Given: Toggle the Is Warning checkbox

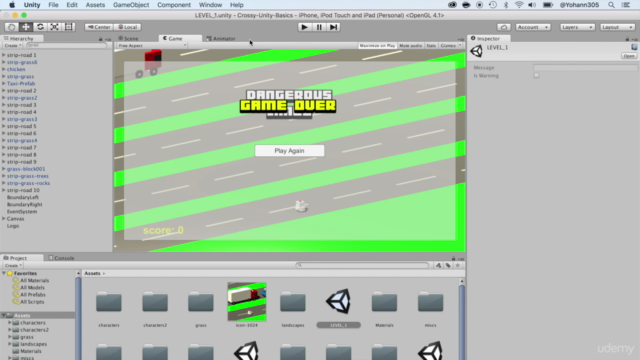Looking at the screenshot, I should click(x=536, y=76).
